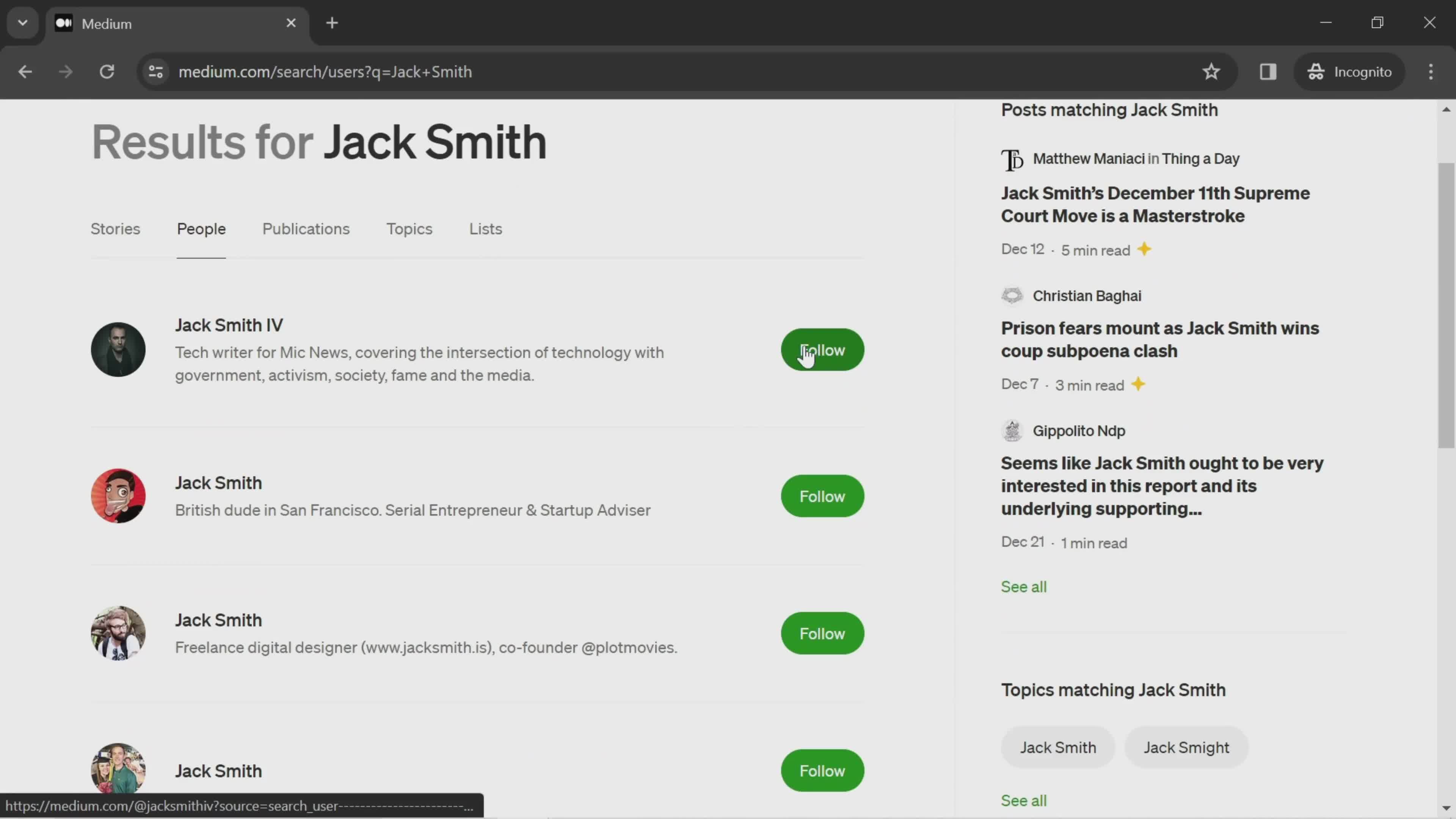Open site information icon in address bar
The image size is (1456, 819).
pos(156,72)
